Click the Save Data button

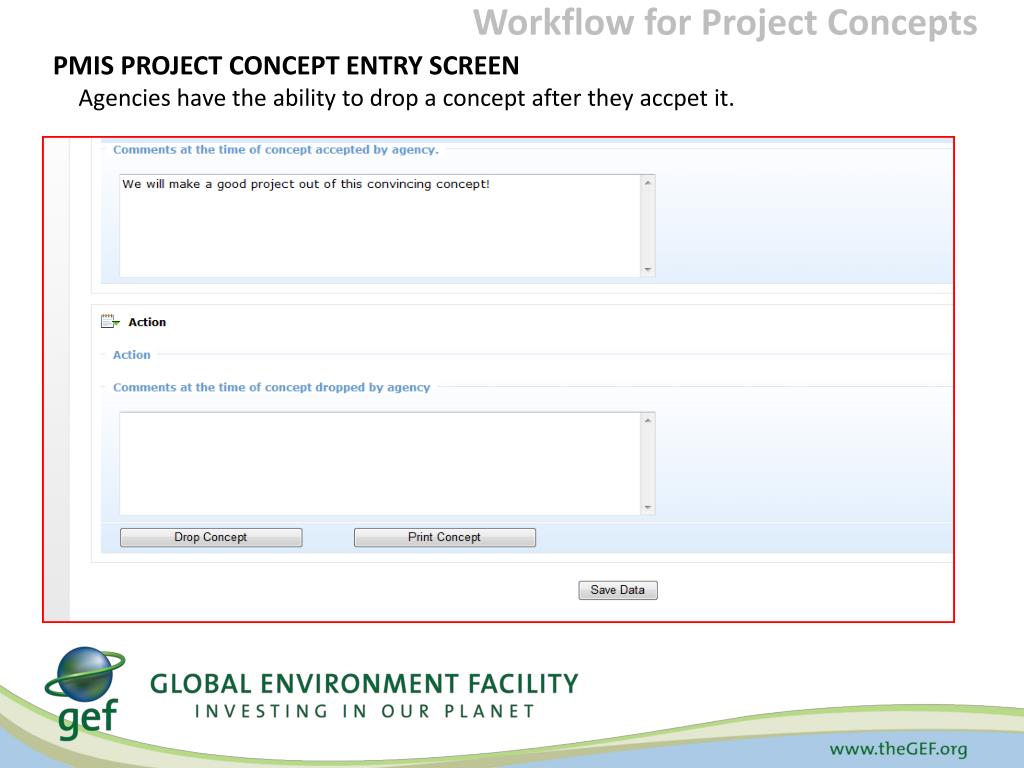(618, 590)
